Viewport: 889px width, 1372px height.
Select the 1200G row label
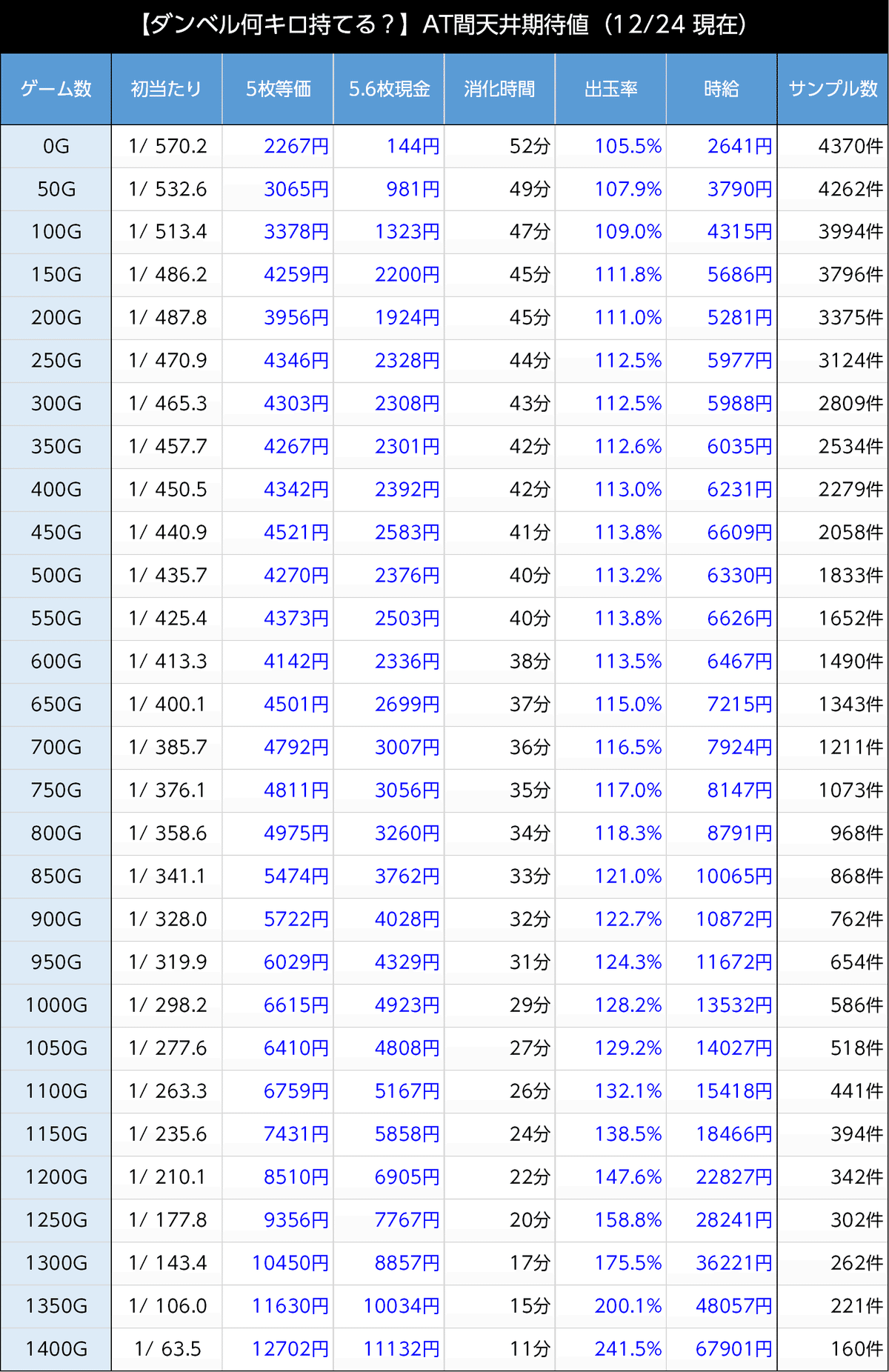pyautogui.click(x=56, y=1178)
